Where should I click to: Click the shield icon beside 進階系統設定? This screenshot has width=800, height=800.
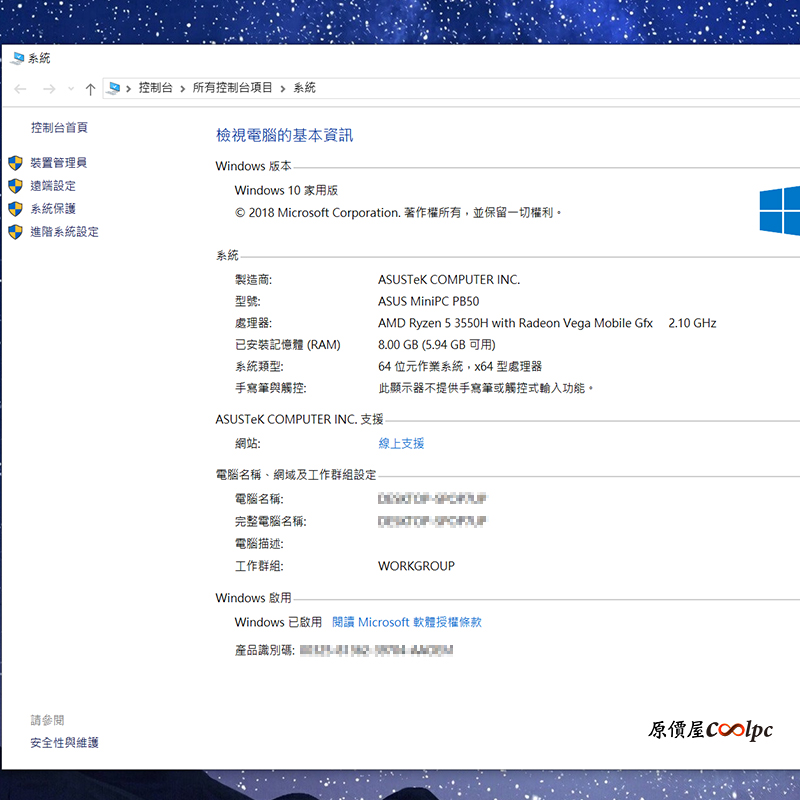pos(15,232)
